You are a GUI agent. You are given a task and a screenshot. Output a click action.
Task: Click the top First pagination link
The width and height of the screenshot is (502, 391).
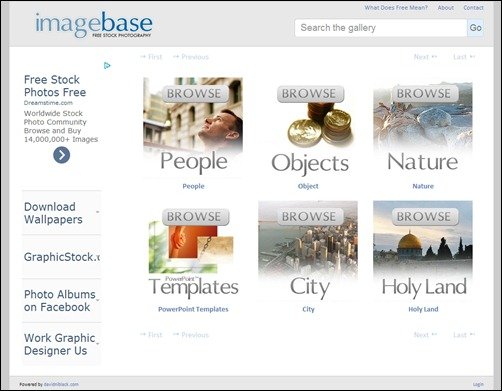click(x=151, y=57)
